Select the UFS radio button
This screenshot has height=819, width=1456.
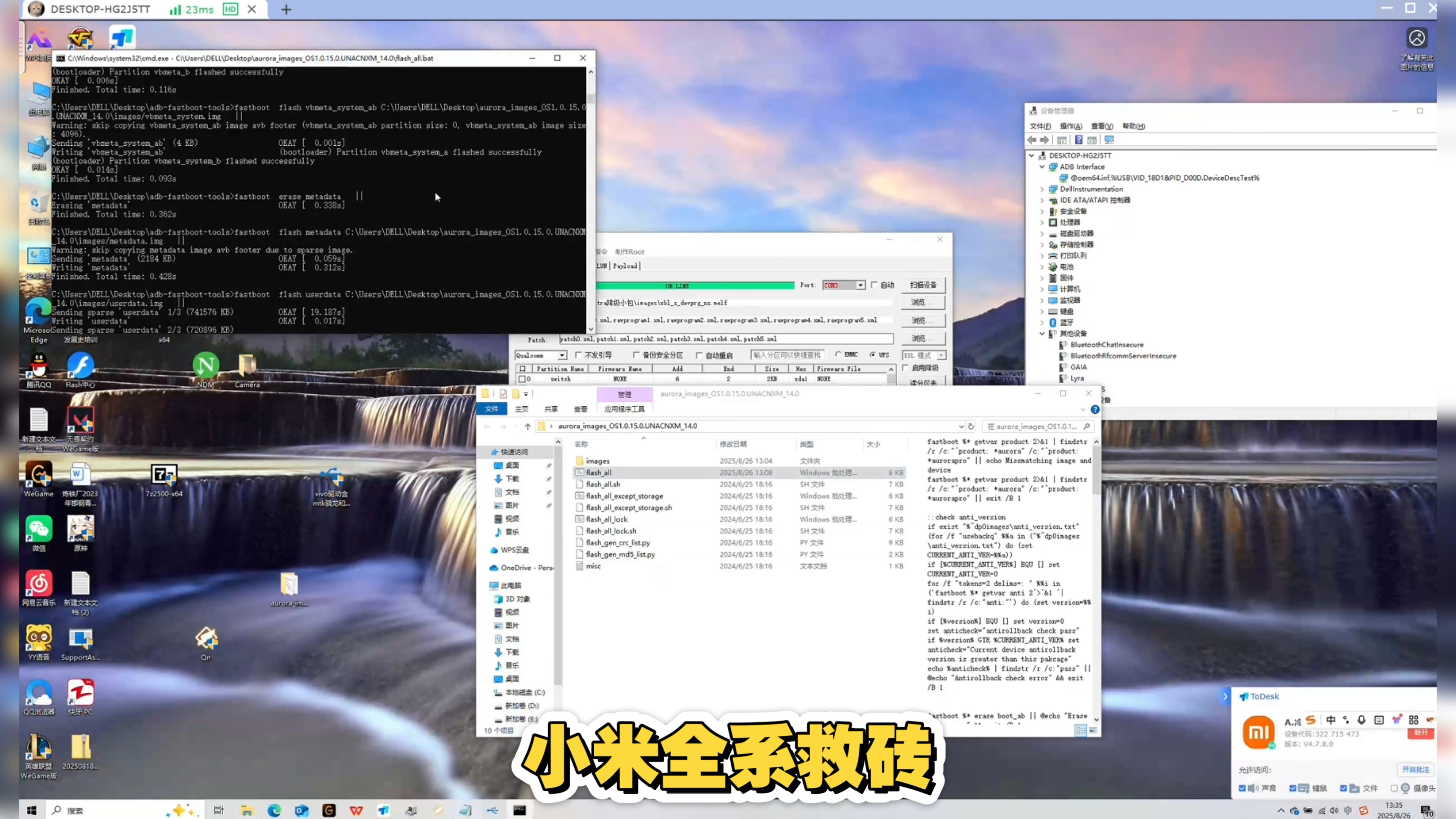point(873,355)
